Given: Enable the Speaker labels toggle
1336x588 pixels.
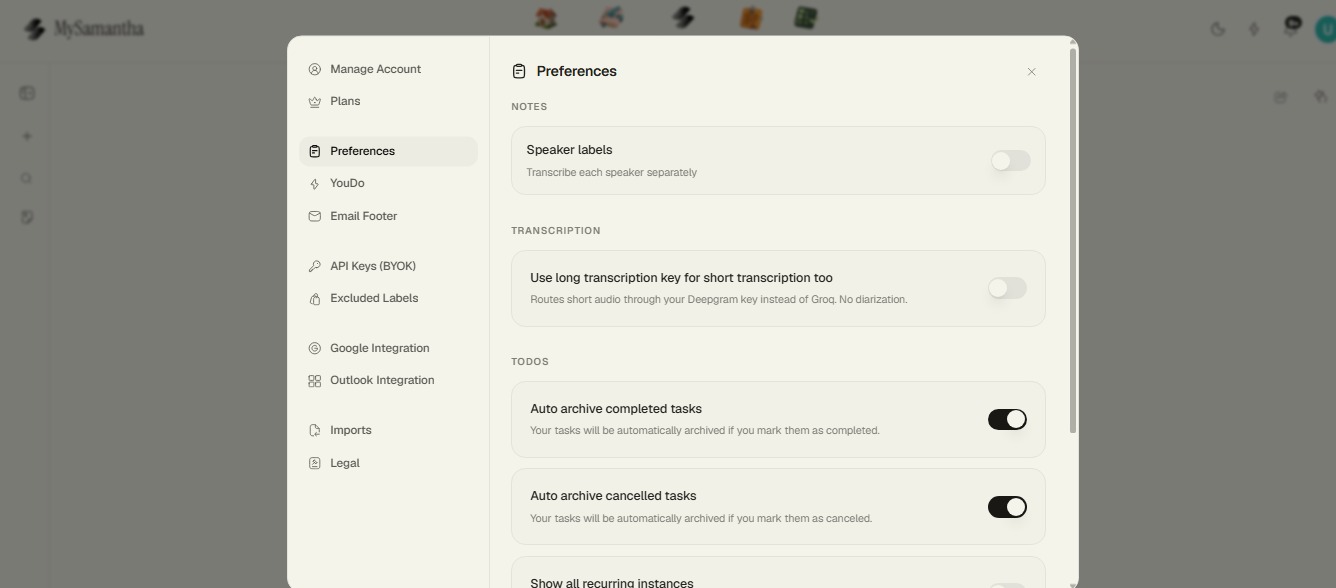Looking at the screenshot, I should (1010, 161).
